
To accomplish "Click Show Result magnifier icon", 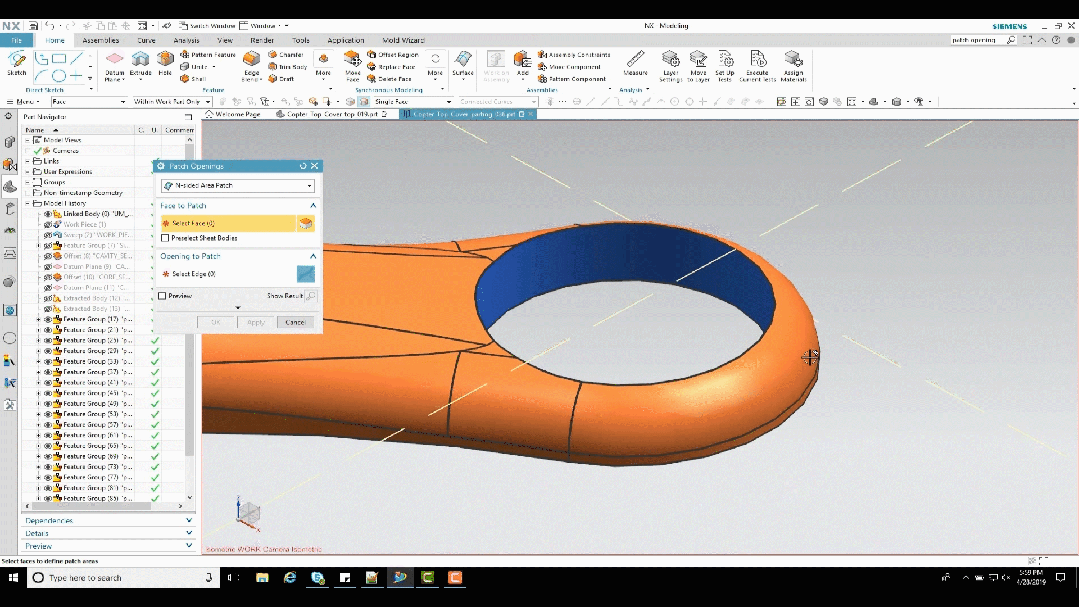I will (311, 296).
